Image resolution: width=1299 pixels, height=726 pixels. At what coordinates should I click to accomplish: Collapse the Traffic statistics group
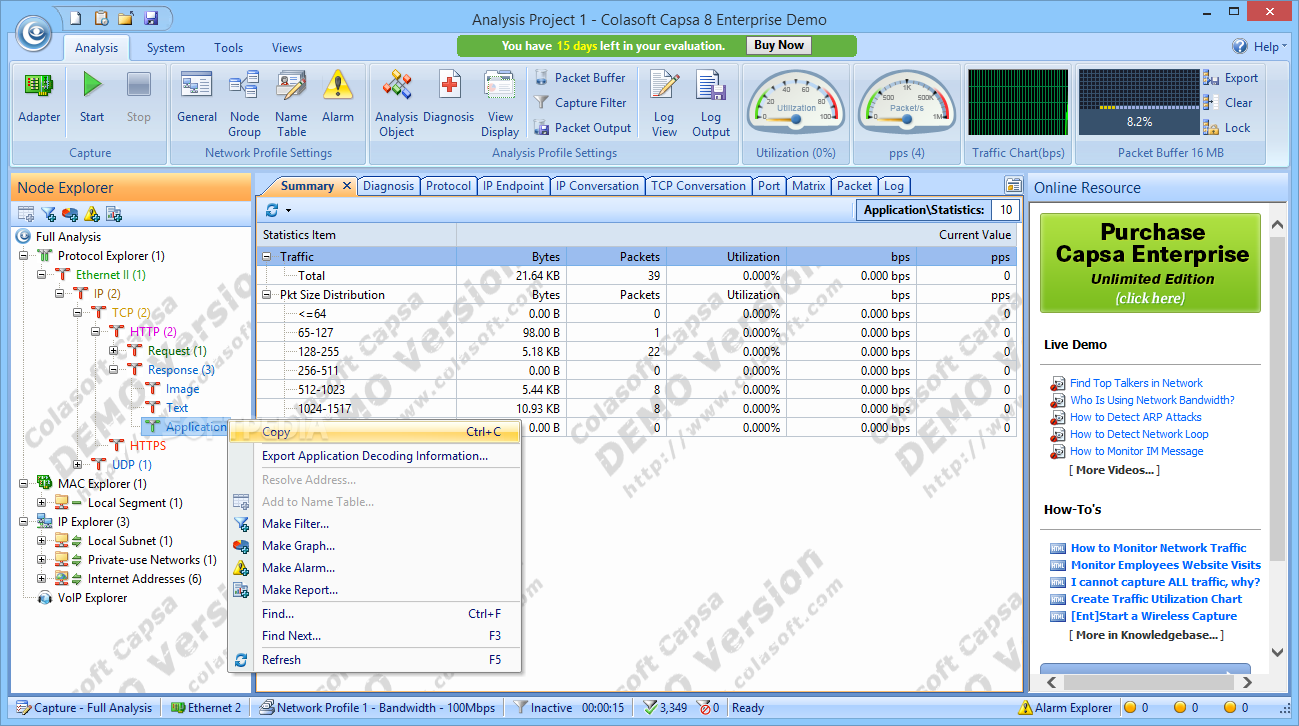pos(267,257)
